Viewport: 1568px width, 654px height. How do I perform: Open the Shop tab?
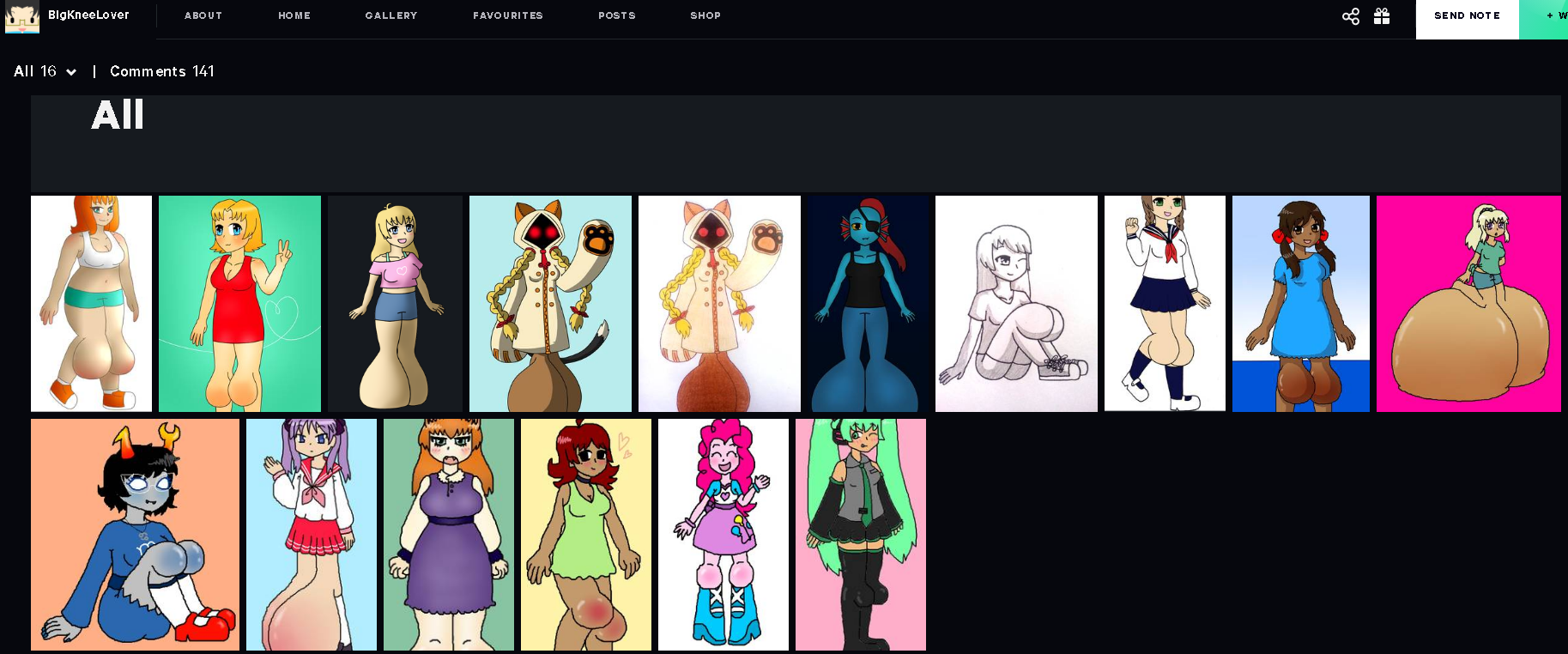(x=705, y=15)
